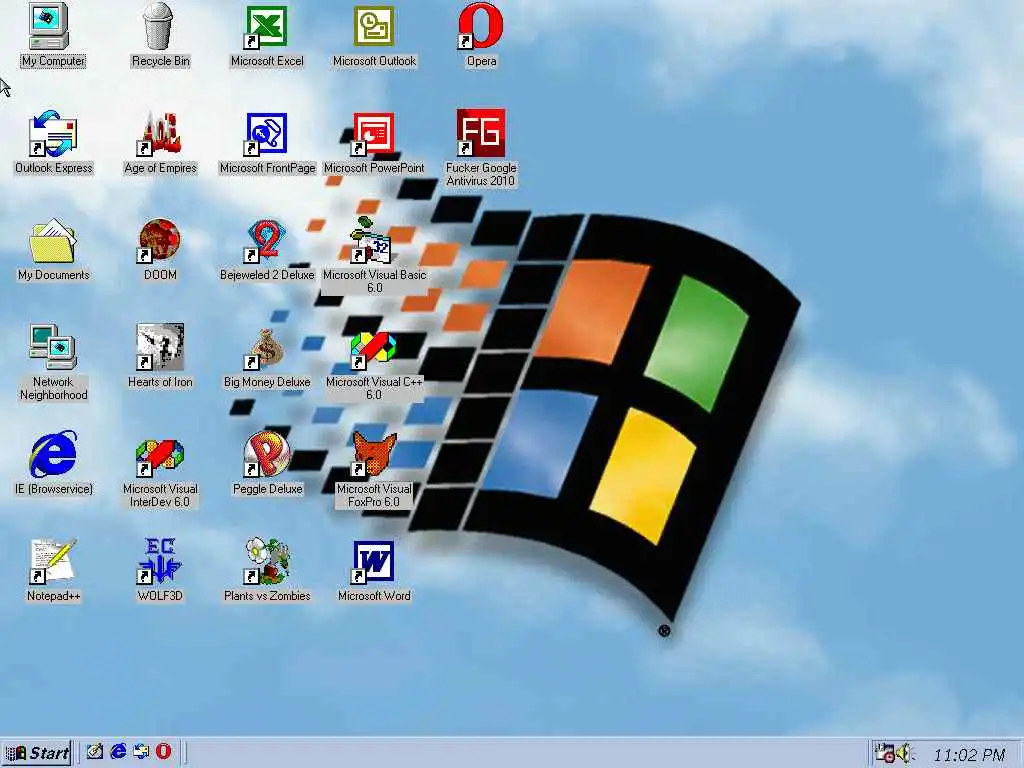Screen dimensions: 1024x768
Task: Click the Show Desktop quick launch icon
Action: (95, 752)
